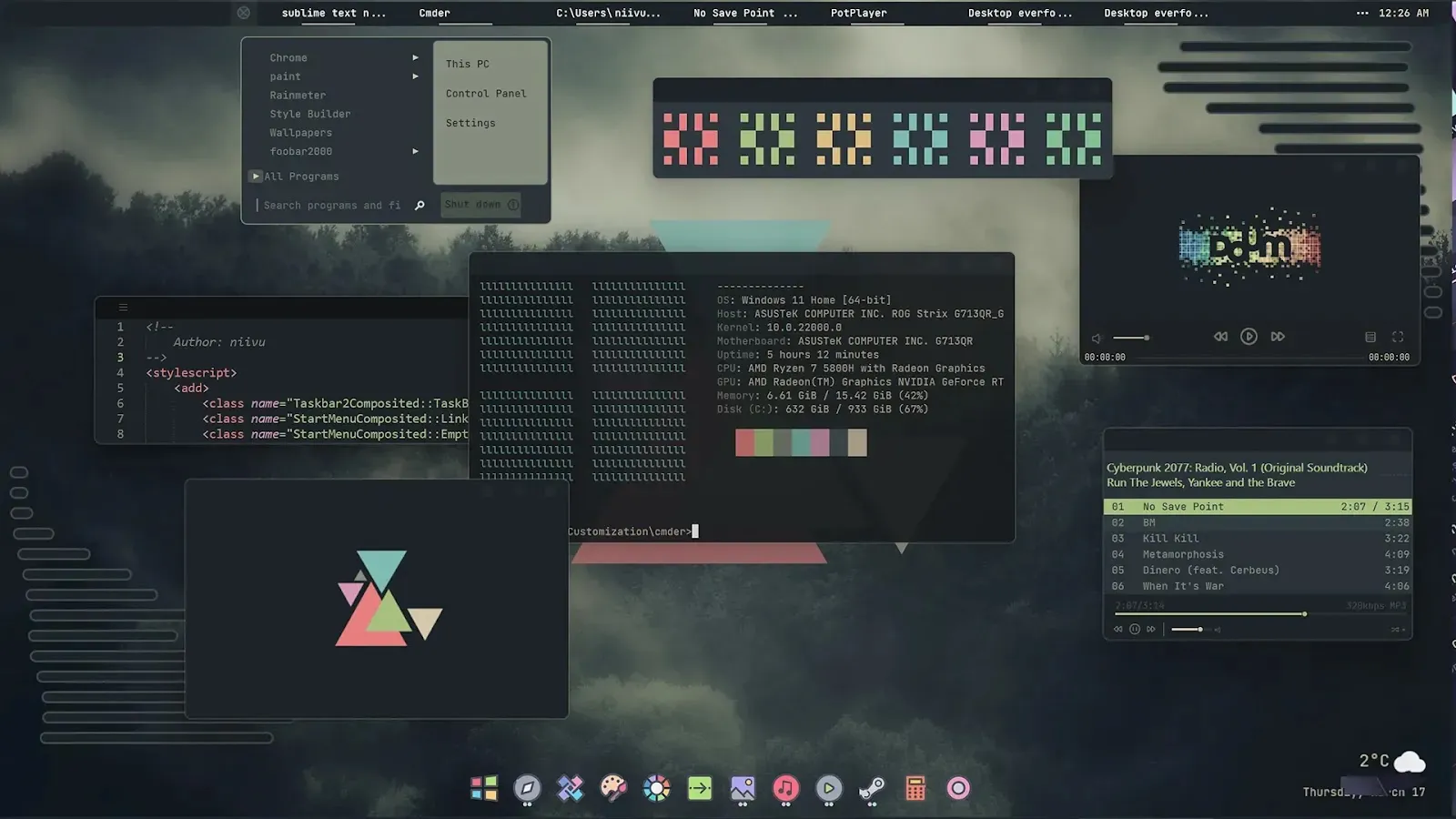Start playback with PotPlayer play button
Image resolution: width=1456 pixels, height=819 pixels.
tap(1249, 337)
